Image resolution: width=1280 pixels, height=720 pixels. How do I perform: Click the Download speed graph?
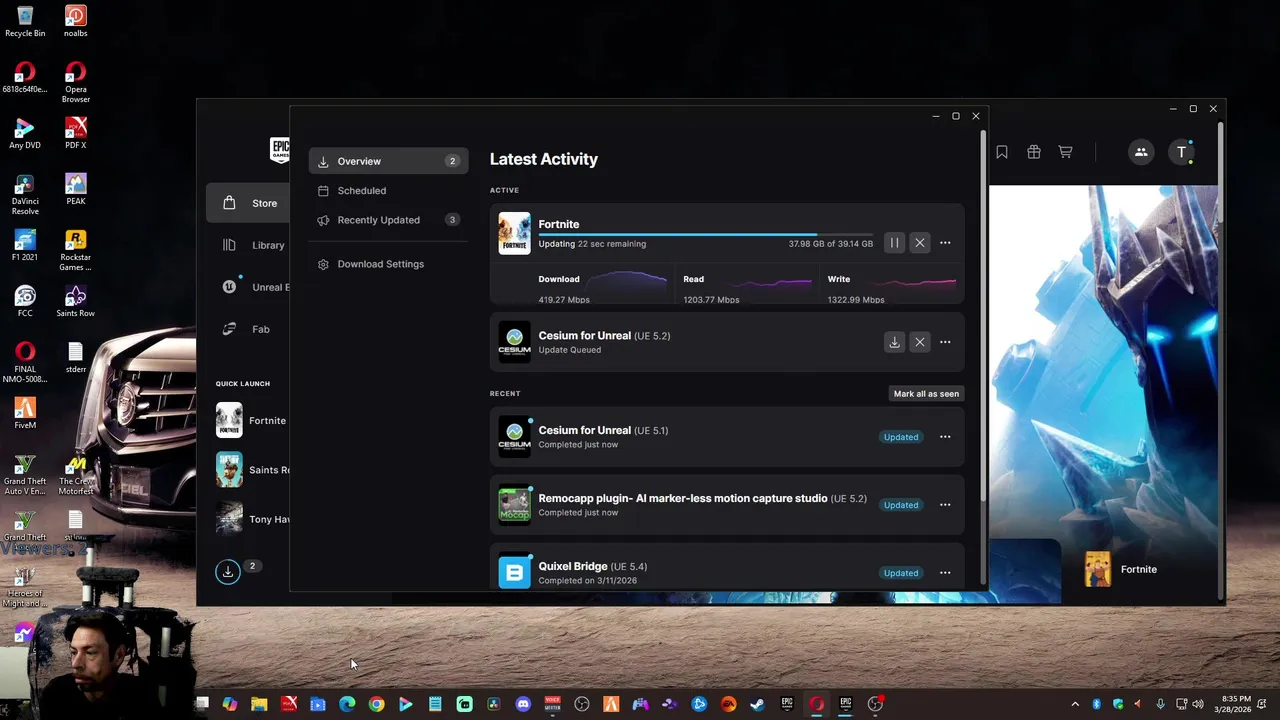point(627,282)
